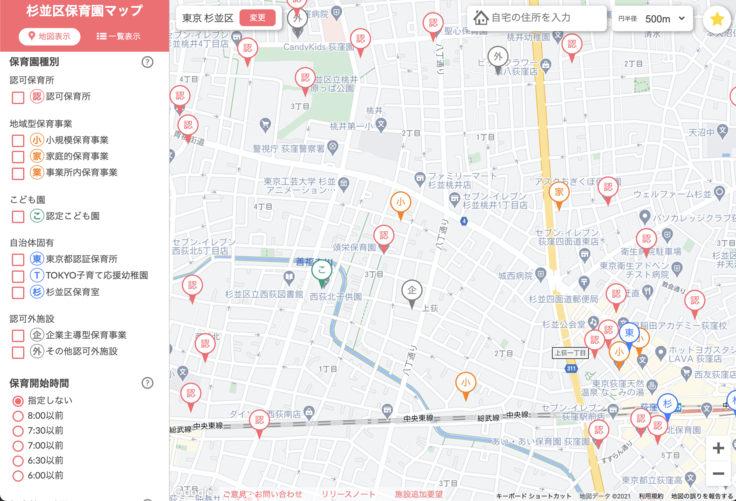Image resolution: width=736 pixels, height=501 pixels.
Task: Tick the 認定こども園 checkbox
Action: click(18, 216)
